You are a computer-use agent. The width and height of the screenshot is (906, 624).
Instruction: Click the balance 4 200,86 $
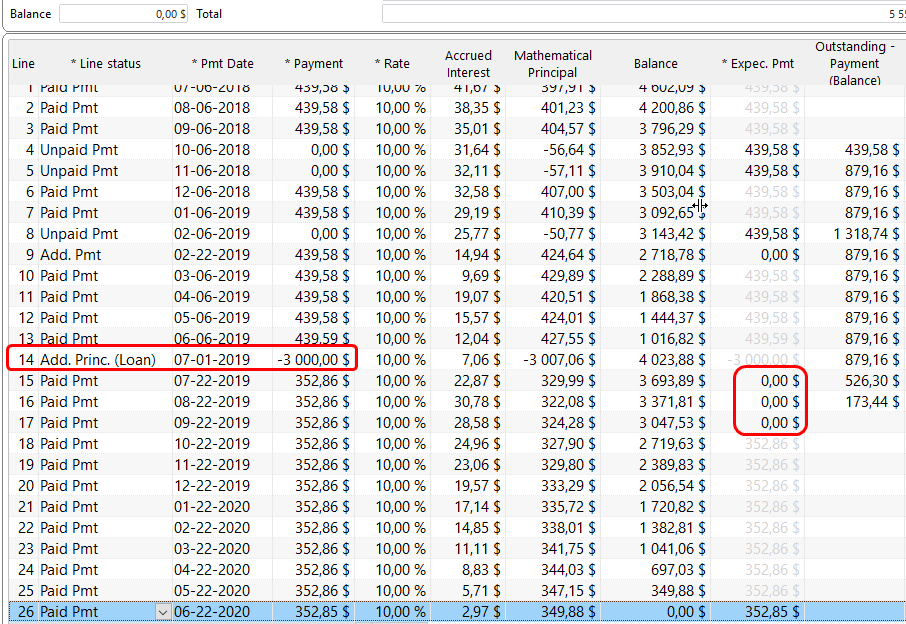[x=672, y=108]
